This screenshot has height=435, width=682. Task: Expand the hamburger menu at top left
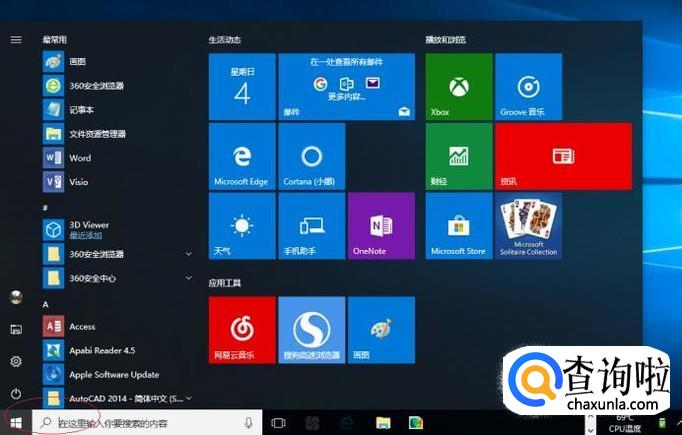pos(16,40)
